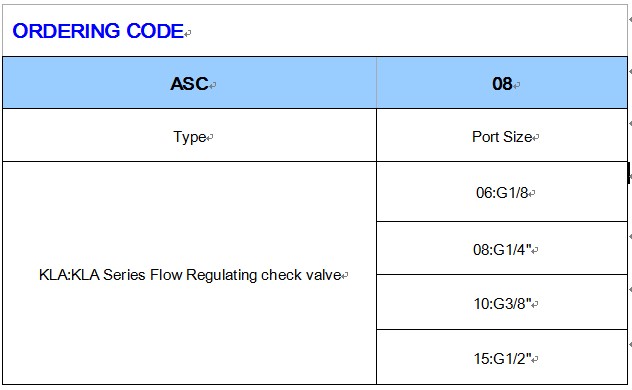Click paragraph mark after Port Size

[536, 139]
